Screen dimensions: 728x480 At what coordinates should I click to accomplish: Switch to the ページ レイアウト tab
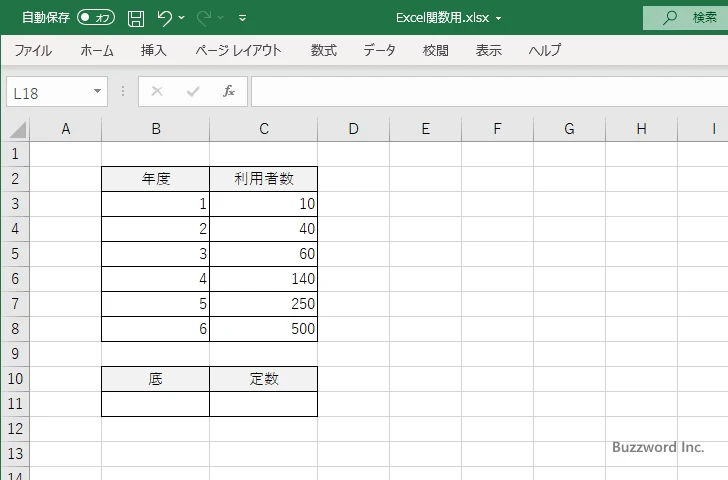point(238,50)
